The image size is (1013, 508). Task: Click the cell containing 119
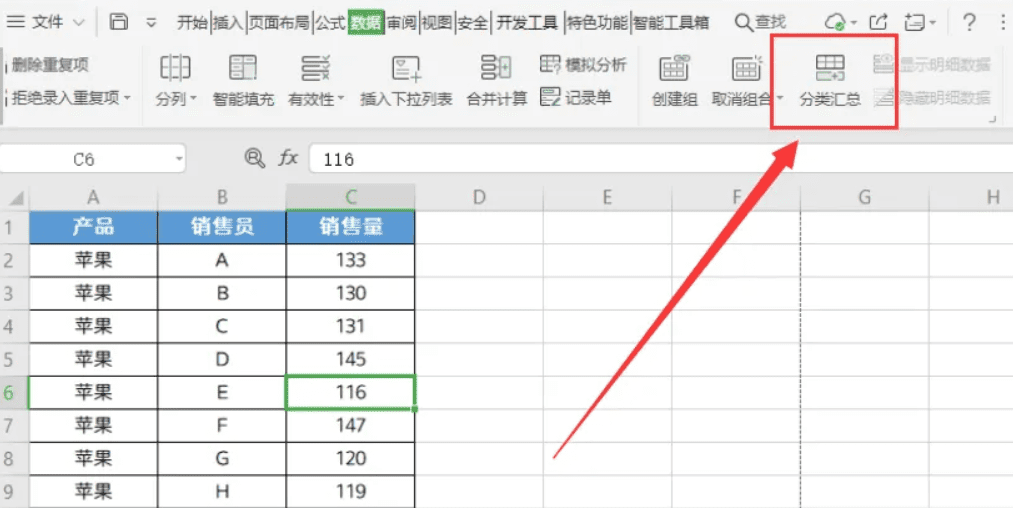click(x=351, y=492)
